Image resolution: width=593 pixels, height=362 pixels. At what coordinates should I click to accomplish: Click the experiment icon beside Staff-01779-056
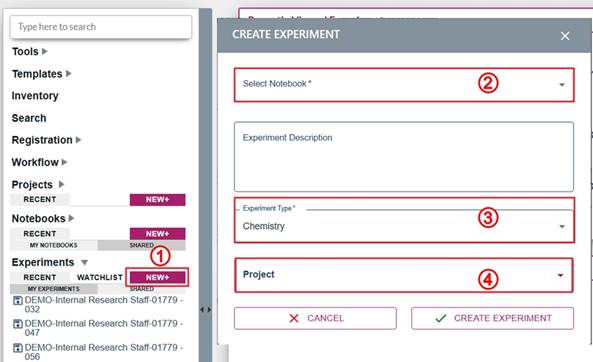18,348
